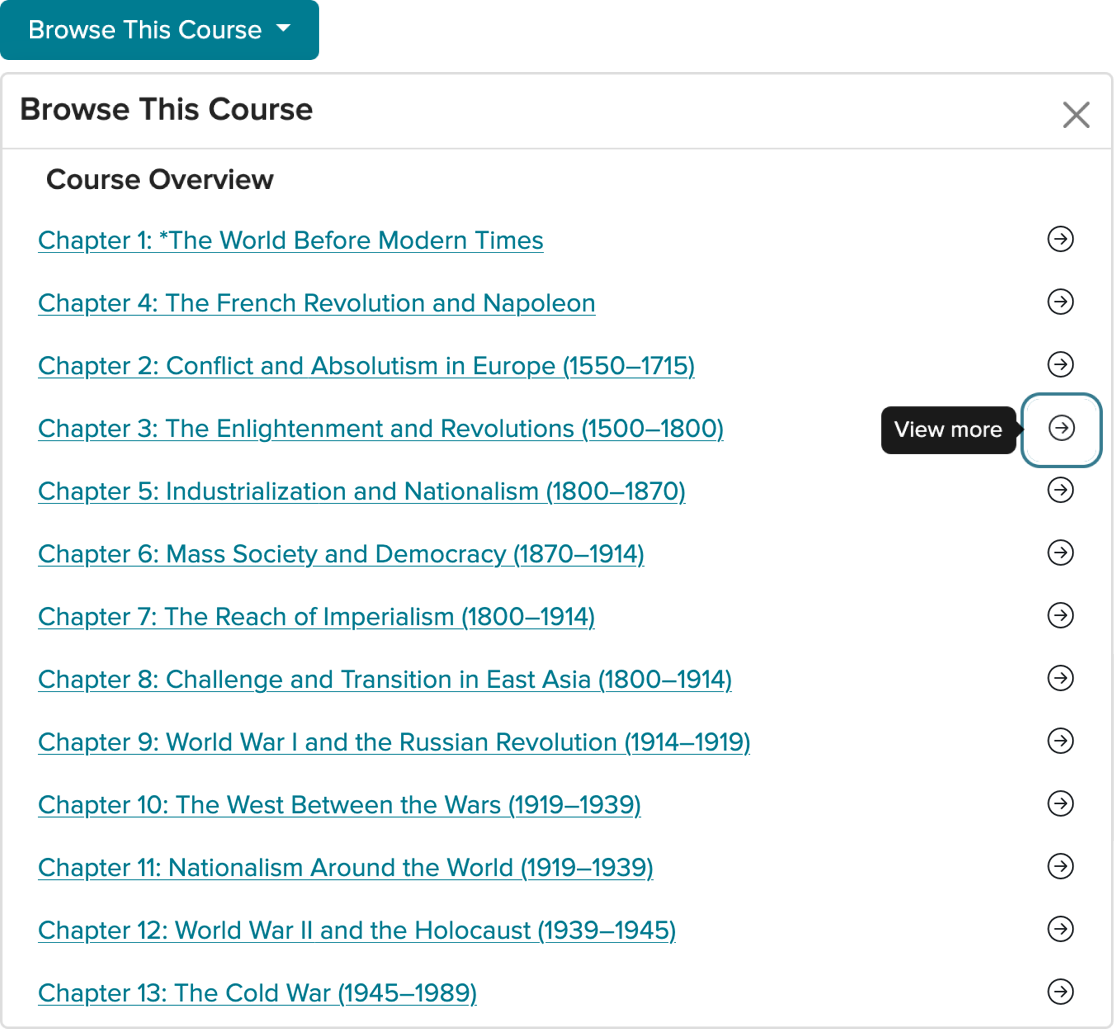View more of Chapter 8 East Asia
The height and width of the screenshot is (1030, 1114).
1060,678
